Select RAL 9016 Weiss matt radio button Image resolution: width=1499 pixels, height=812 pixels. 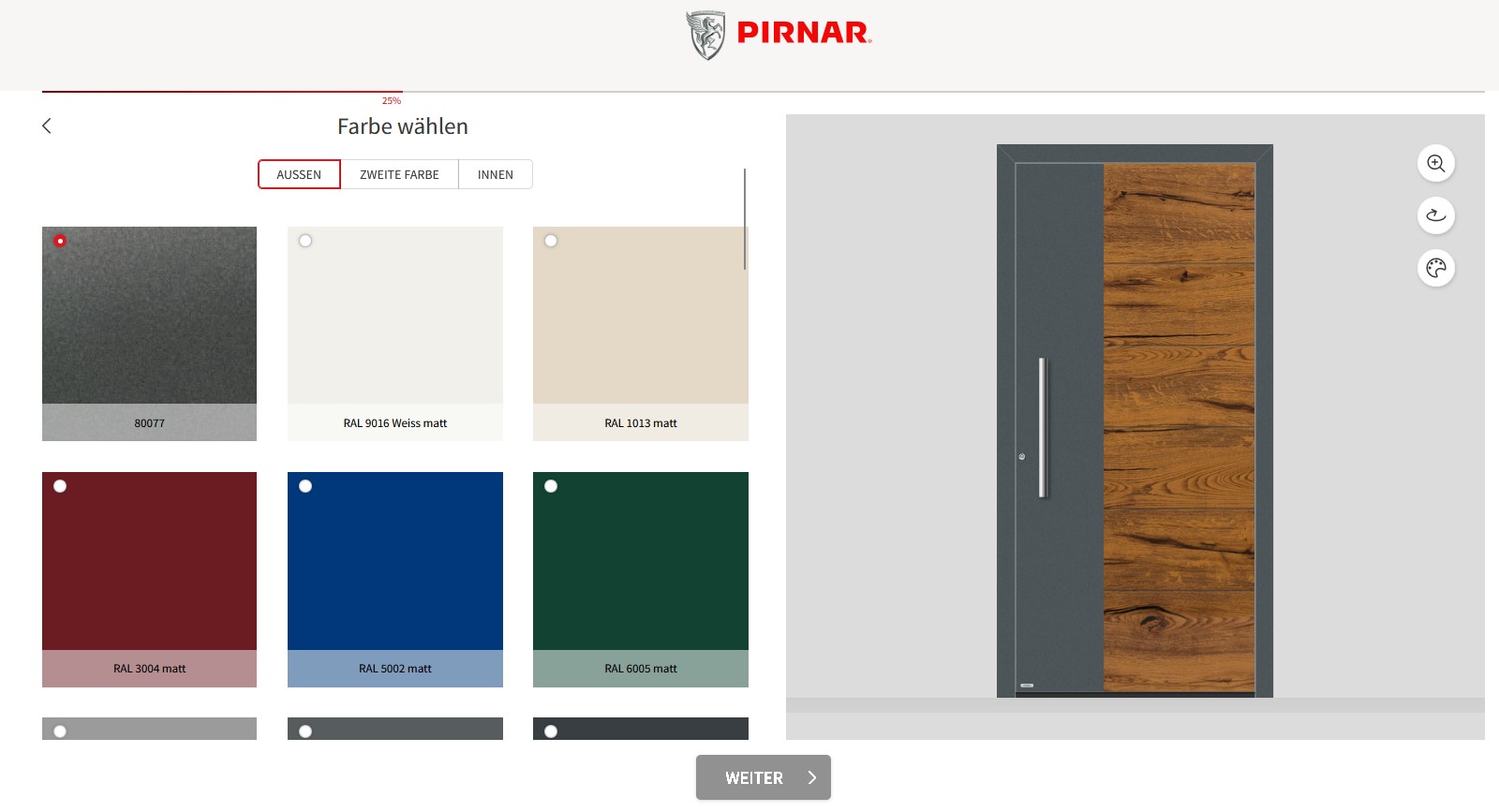pyautogui.click(x=305, y=241)
